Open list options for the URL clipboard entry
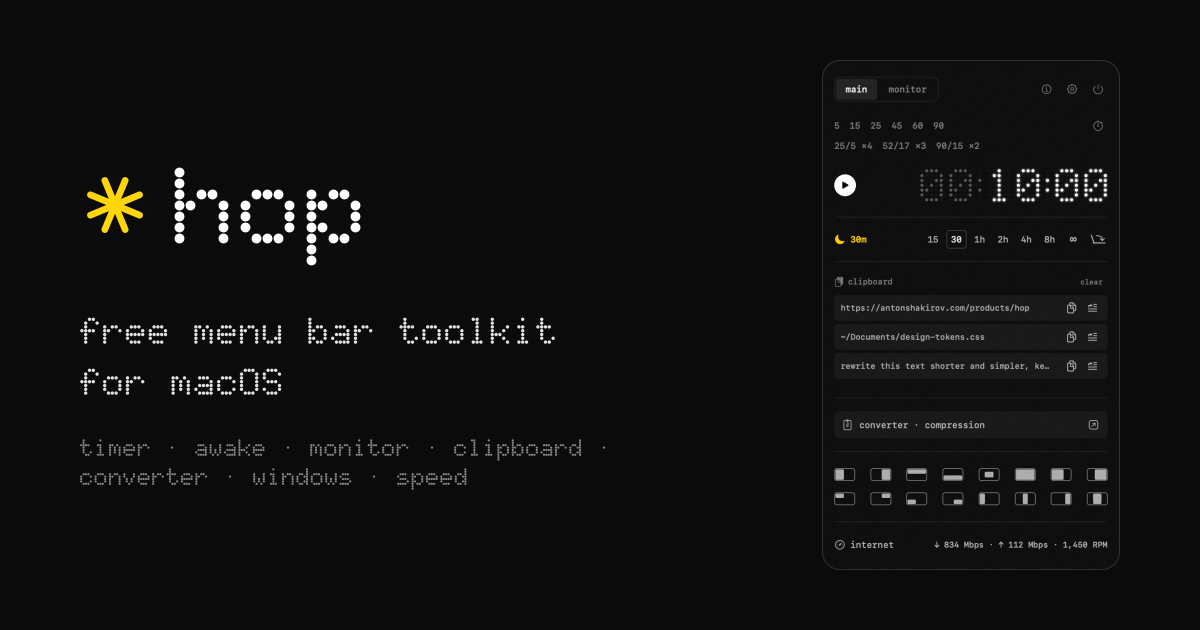Image resolution: width=1200 pixels, height=630 pixels. [1093, 308]
